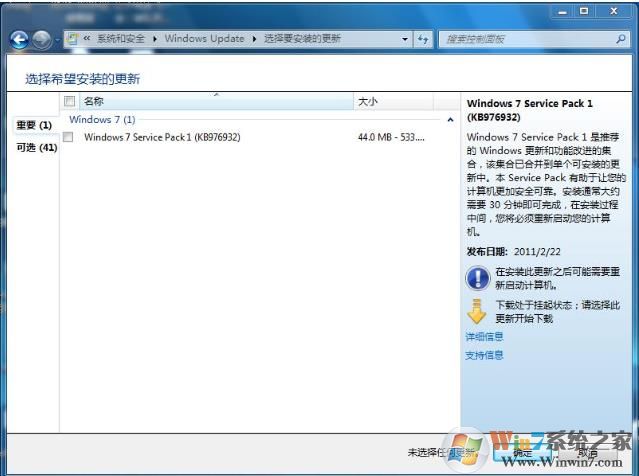Toggle the select-all checkbox in header
The width and height of the screenshot is (639, 476).
click(69, 101)
